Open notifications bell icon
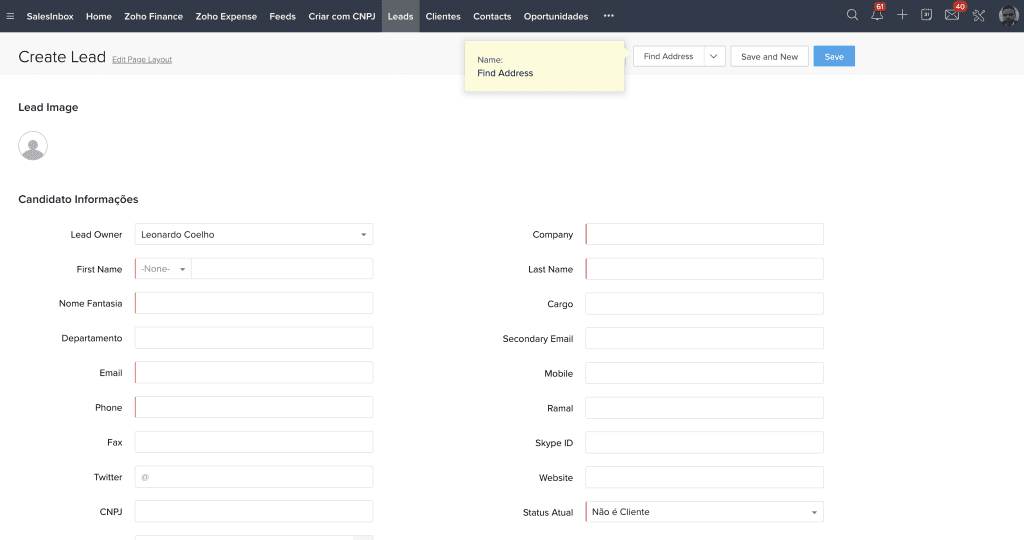Image resolution: width=1024 pixels, height=540 pixels. click(877, 16)
